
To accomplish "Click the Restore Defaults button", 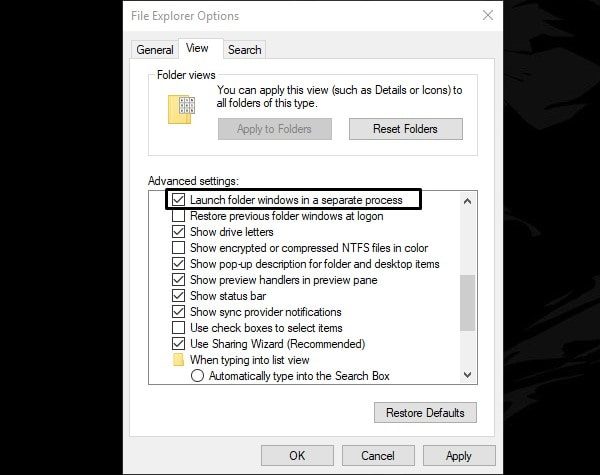I will 425,413.
